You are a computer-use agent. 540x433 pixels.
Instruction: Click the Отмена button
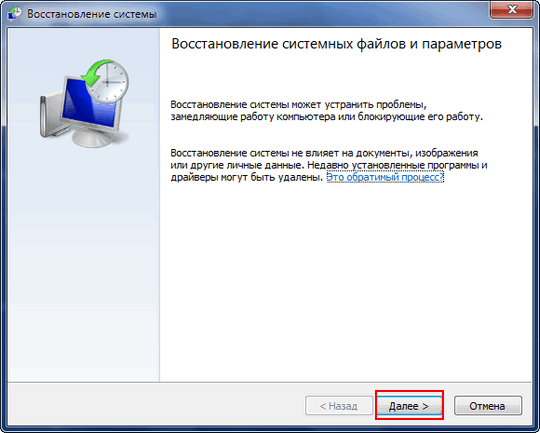(x=488, y=406)
